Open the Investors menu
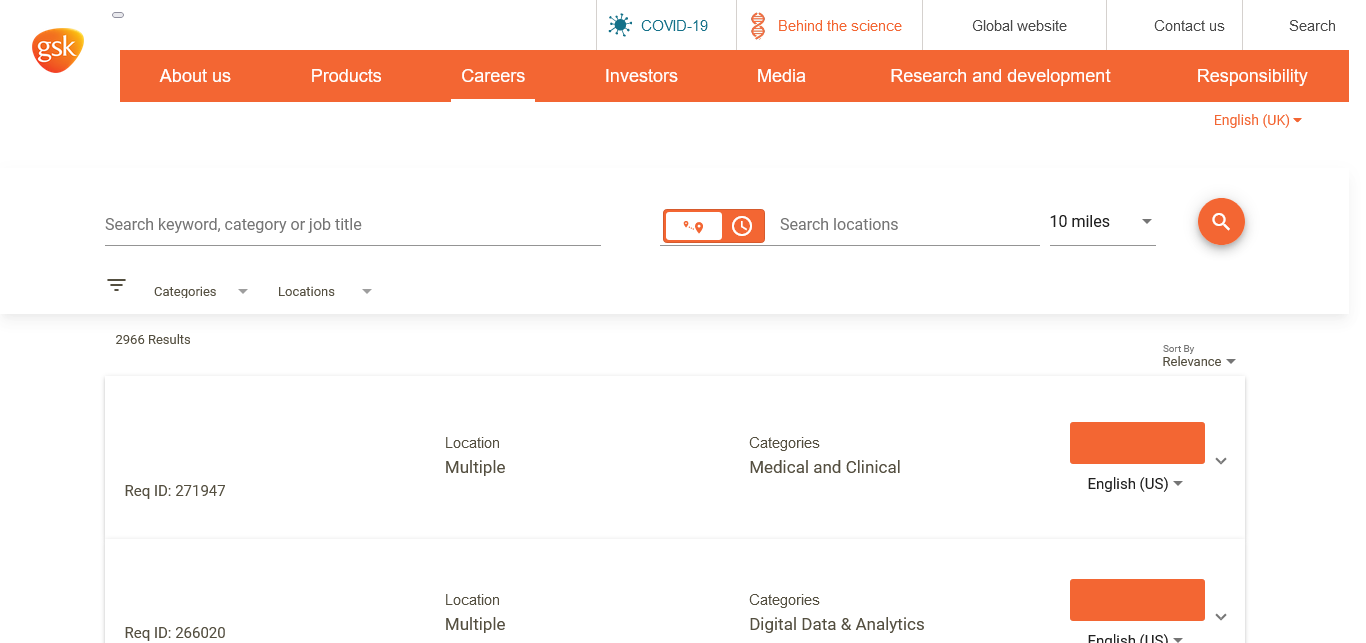This screenshot has width=1366, height=643. [641, 76]
